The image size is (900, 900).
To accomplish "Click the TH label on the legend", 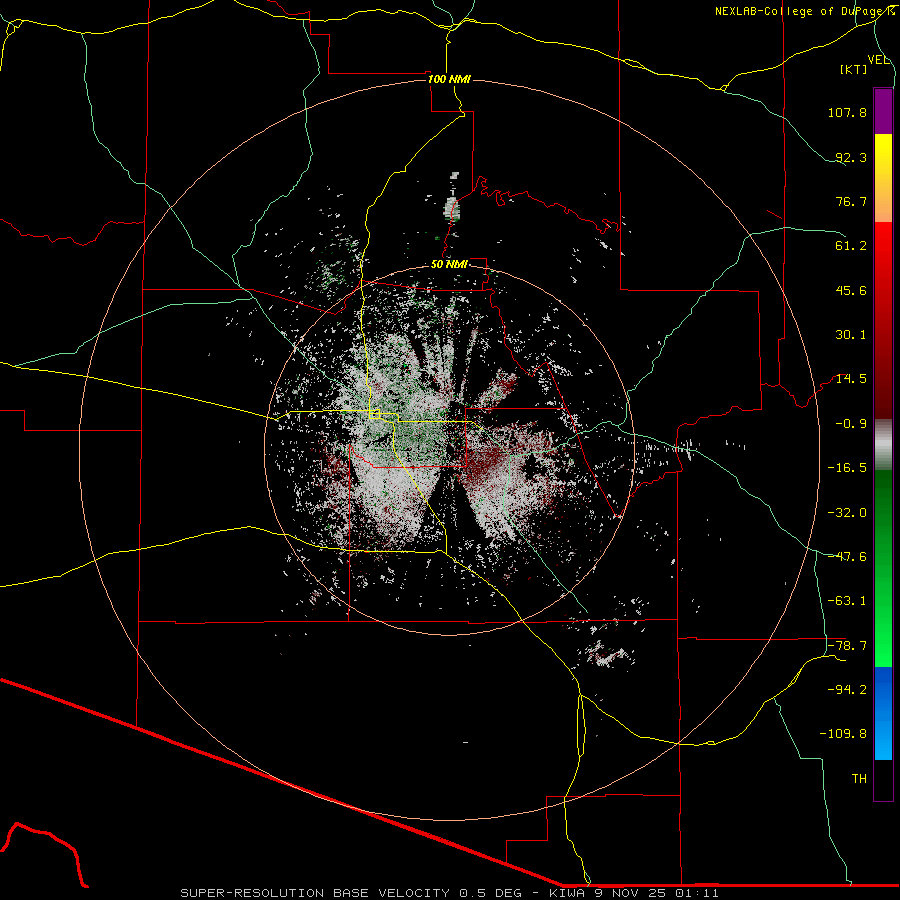I will [859, 779].
